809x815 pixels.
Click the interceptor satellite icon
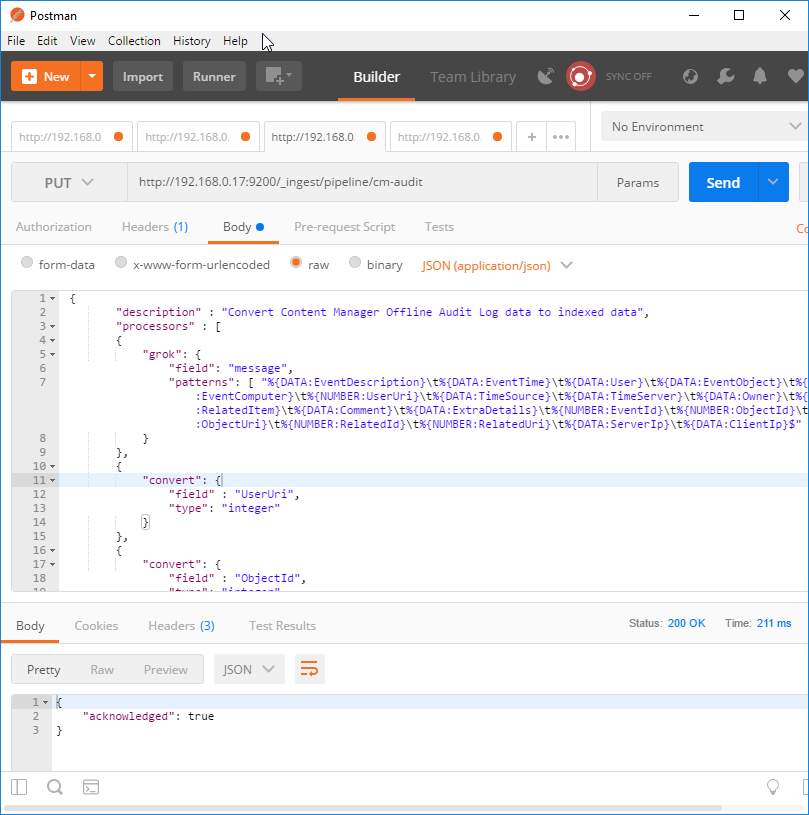[x=545, y=76]
